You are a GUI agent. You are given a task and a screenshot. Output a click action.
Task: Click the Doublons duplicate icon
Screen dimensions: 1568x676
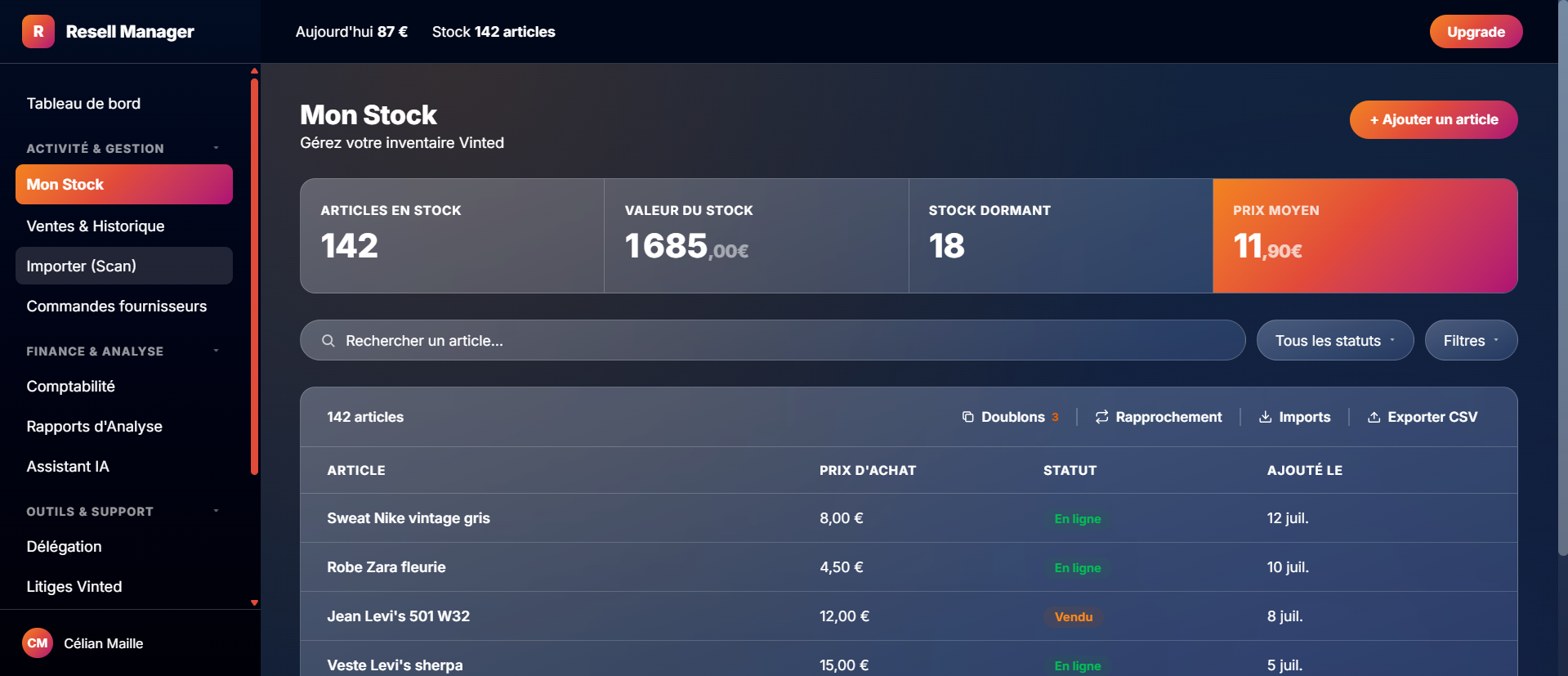tap(968, 417)
